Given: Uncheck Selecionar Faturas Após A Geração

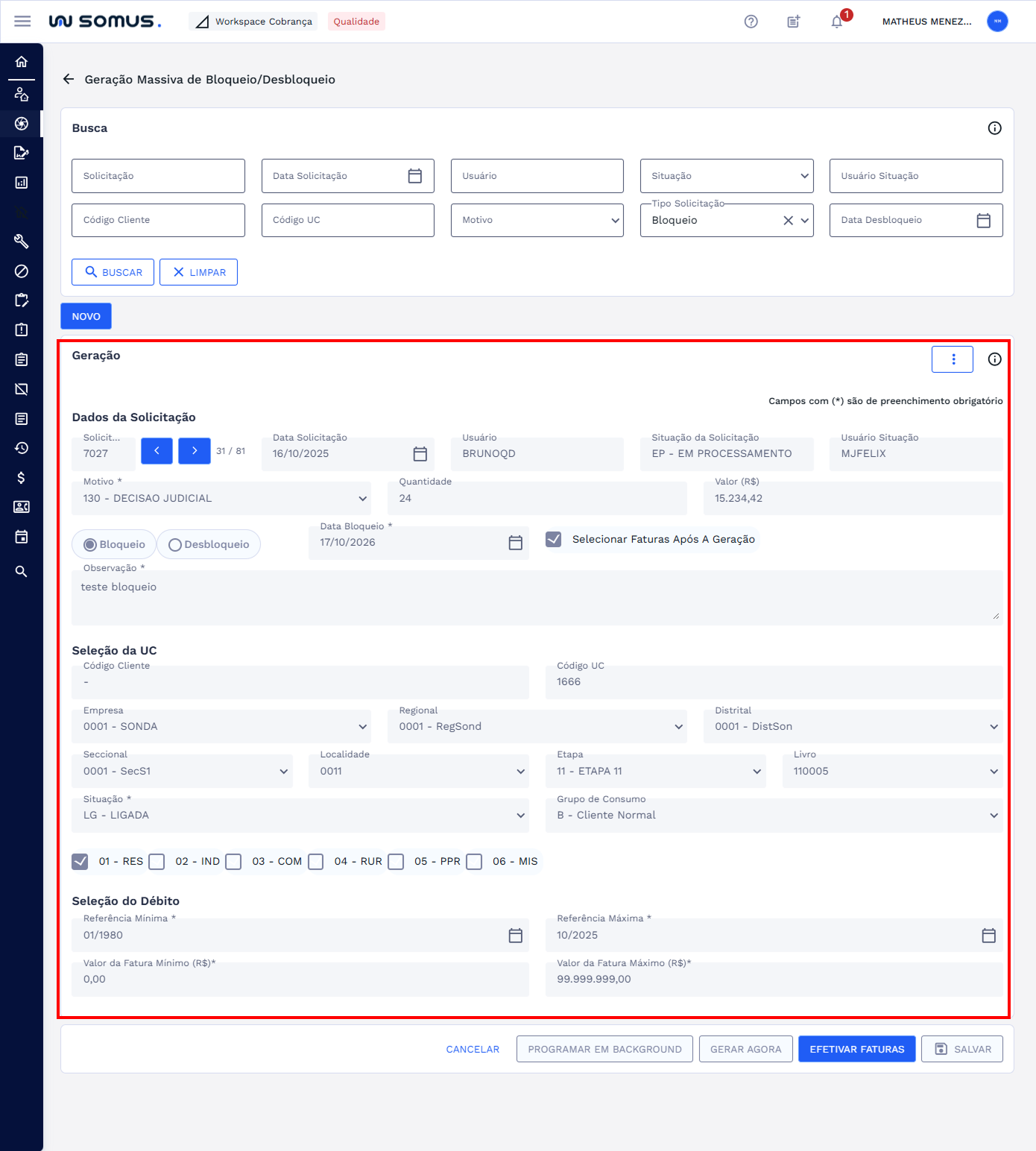Looking at the screenshot, I should (554, 539).
